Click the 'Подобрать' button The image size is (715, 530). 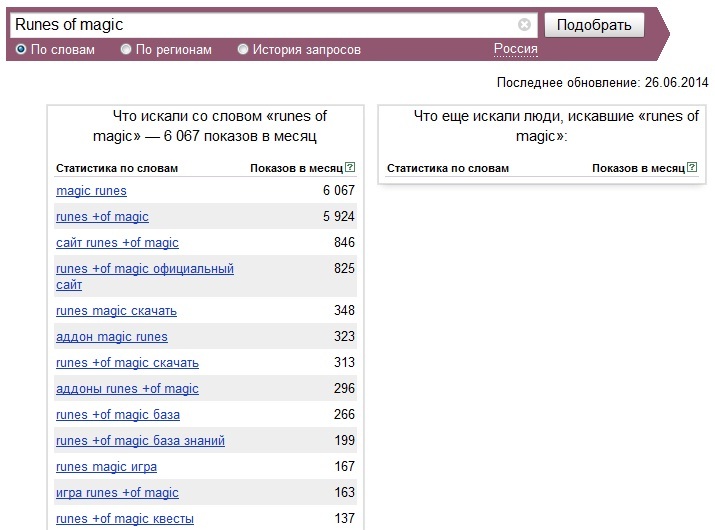pos(594,25)
